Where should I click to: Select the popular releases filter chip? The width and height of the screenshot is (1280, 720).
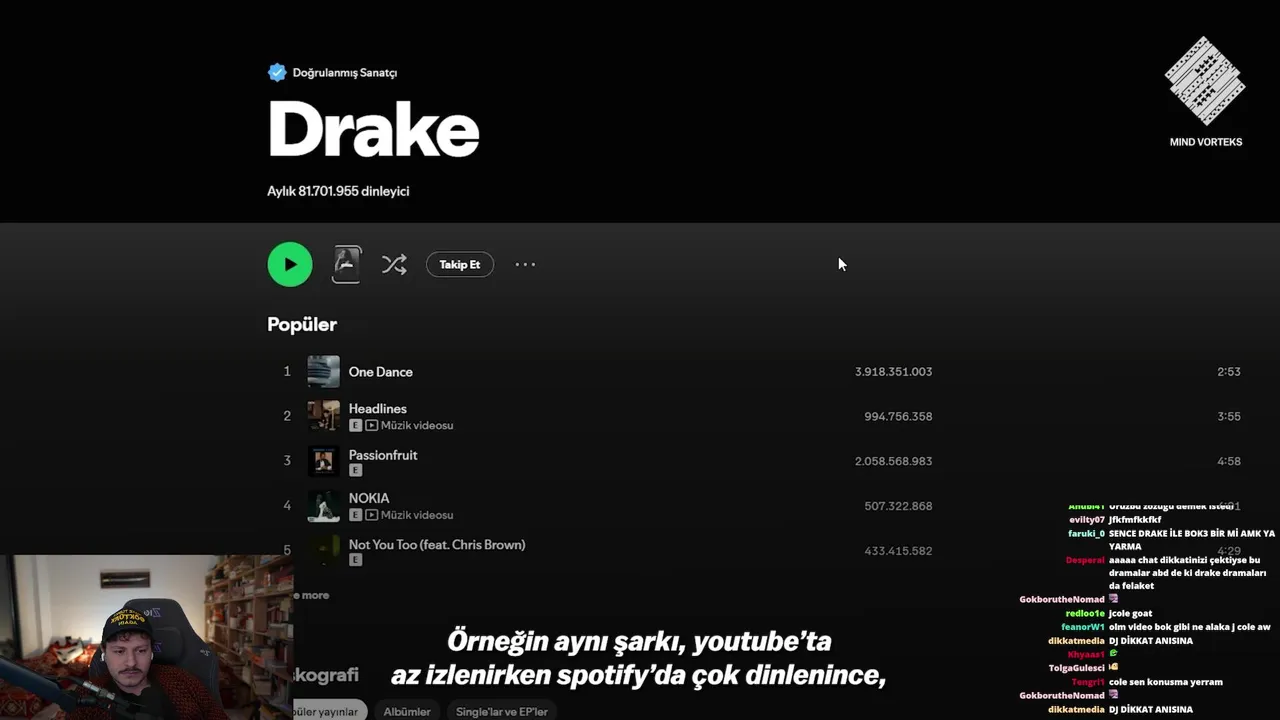tap(329, 711)
